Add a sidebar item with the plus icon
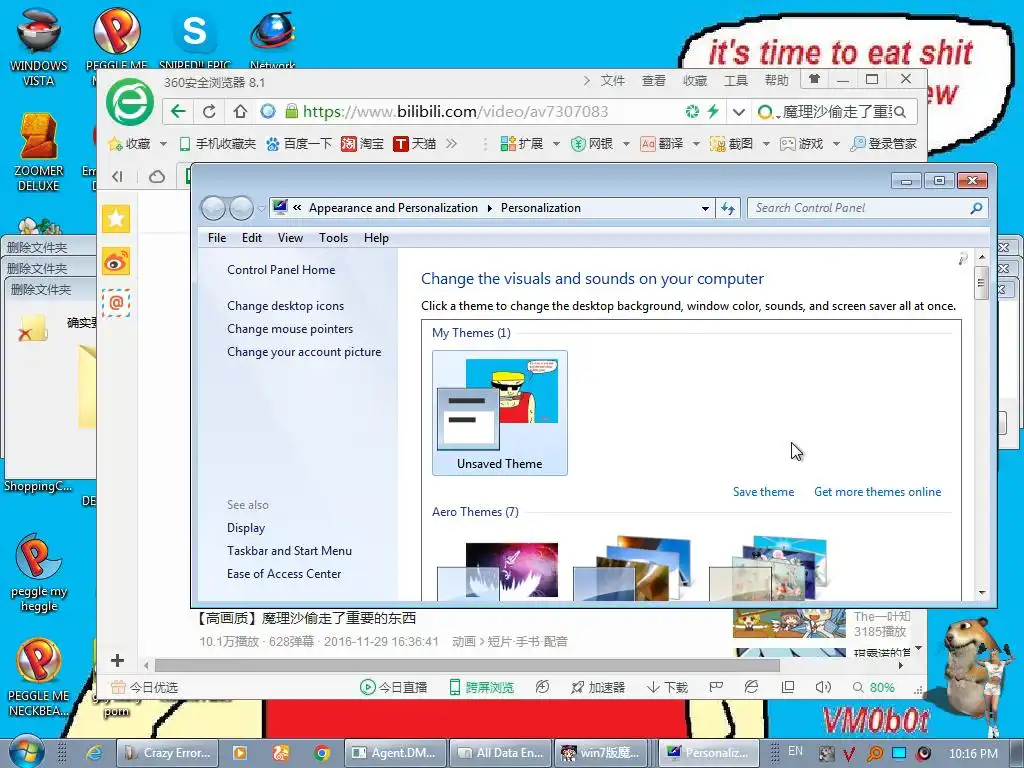The width and height of the screenshot is (1024, 768). click(118, 660)
